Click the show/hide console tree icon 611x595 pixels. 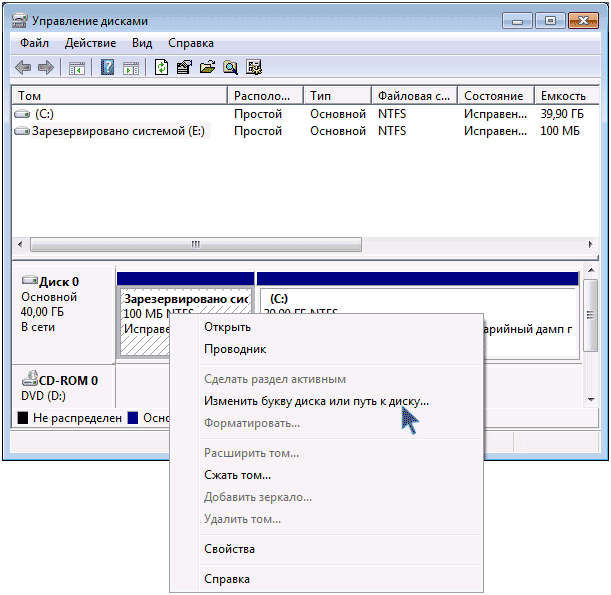pyautogui.click(x=76, y=68)
